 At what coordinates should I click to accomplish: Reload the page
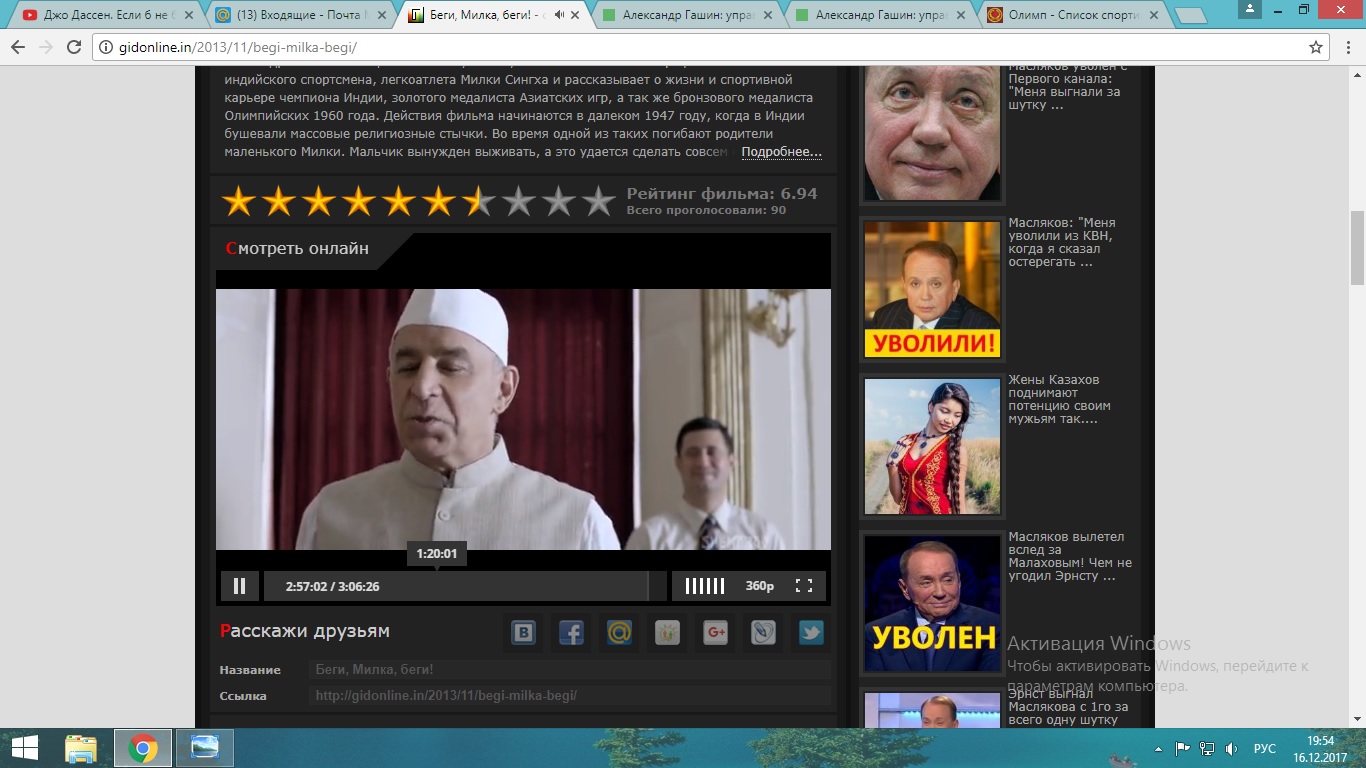(x=74, y=47)
